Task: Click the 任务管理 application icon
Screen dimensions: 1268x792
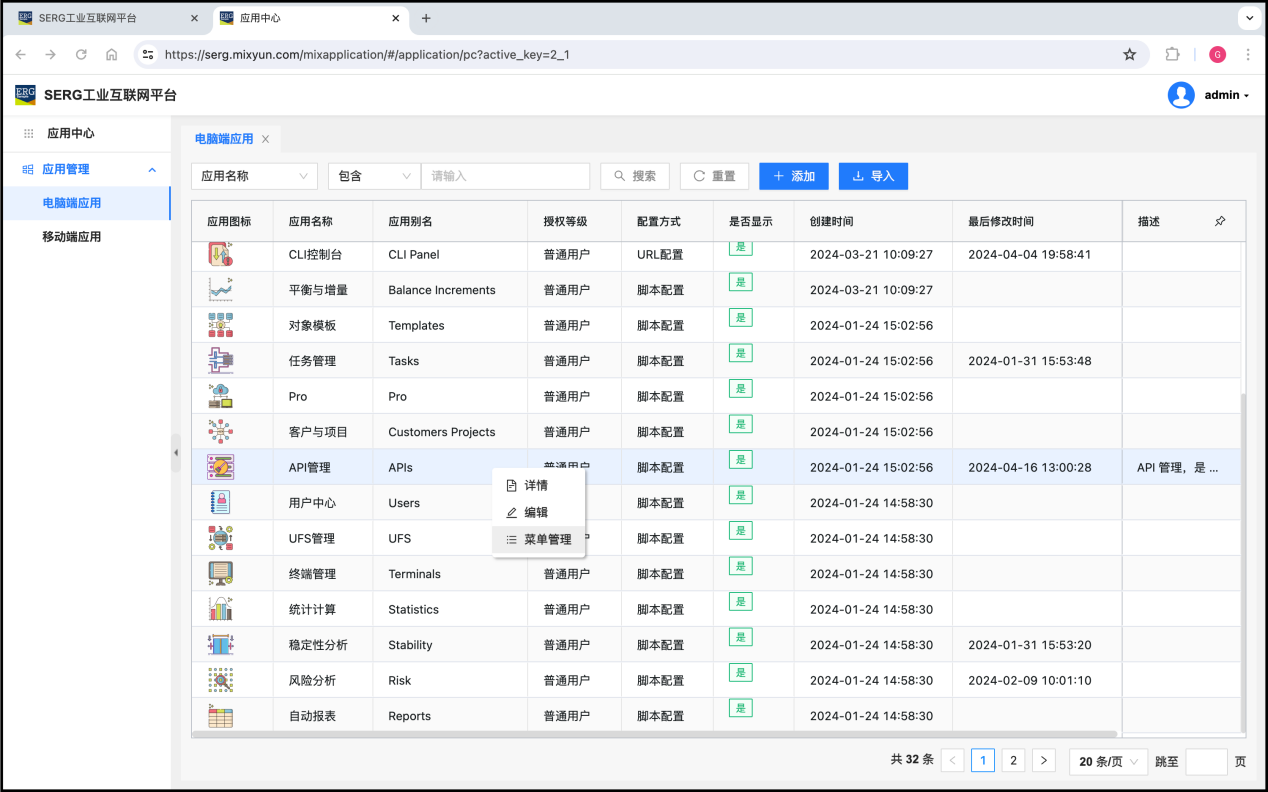Action: click(220, 360)
